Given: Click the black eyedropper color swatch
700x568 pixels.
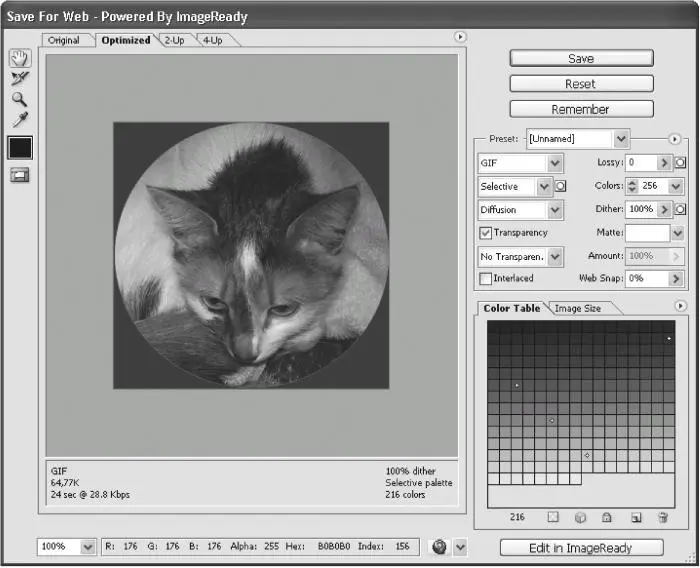Looking at the screenshot, I should tap(20, 147).
